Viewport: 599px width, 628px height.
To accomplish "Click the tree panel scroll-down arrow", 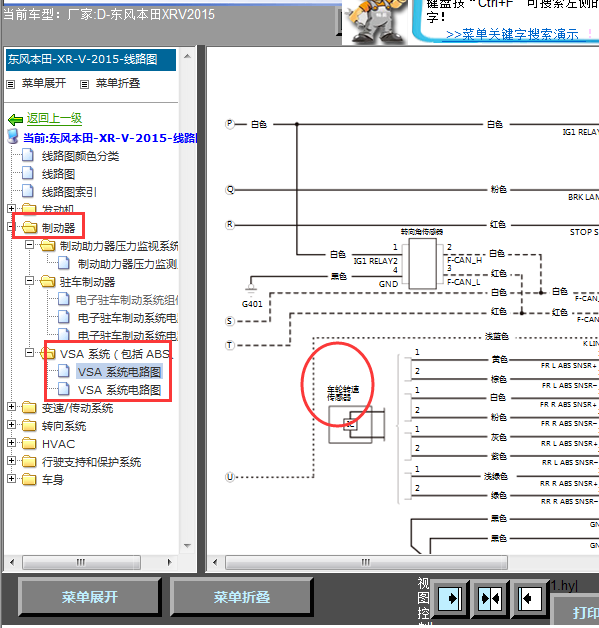I will pyautogui.click(x=187, y=545).
